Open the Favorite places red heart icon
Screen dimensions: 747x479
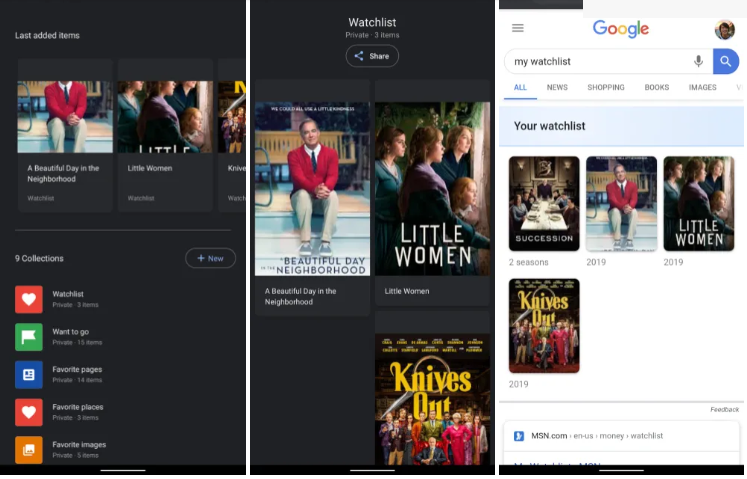tap(29, 412)
